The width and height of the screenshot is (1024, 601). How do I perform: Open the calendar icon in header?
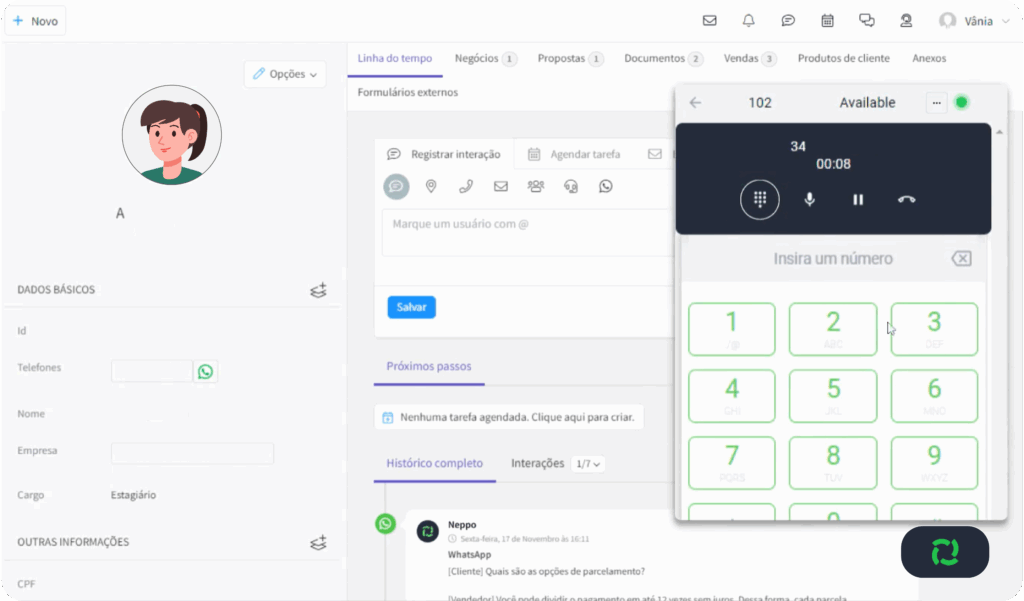point(827,21)
